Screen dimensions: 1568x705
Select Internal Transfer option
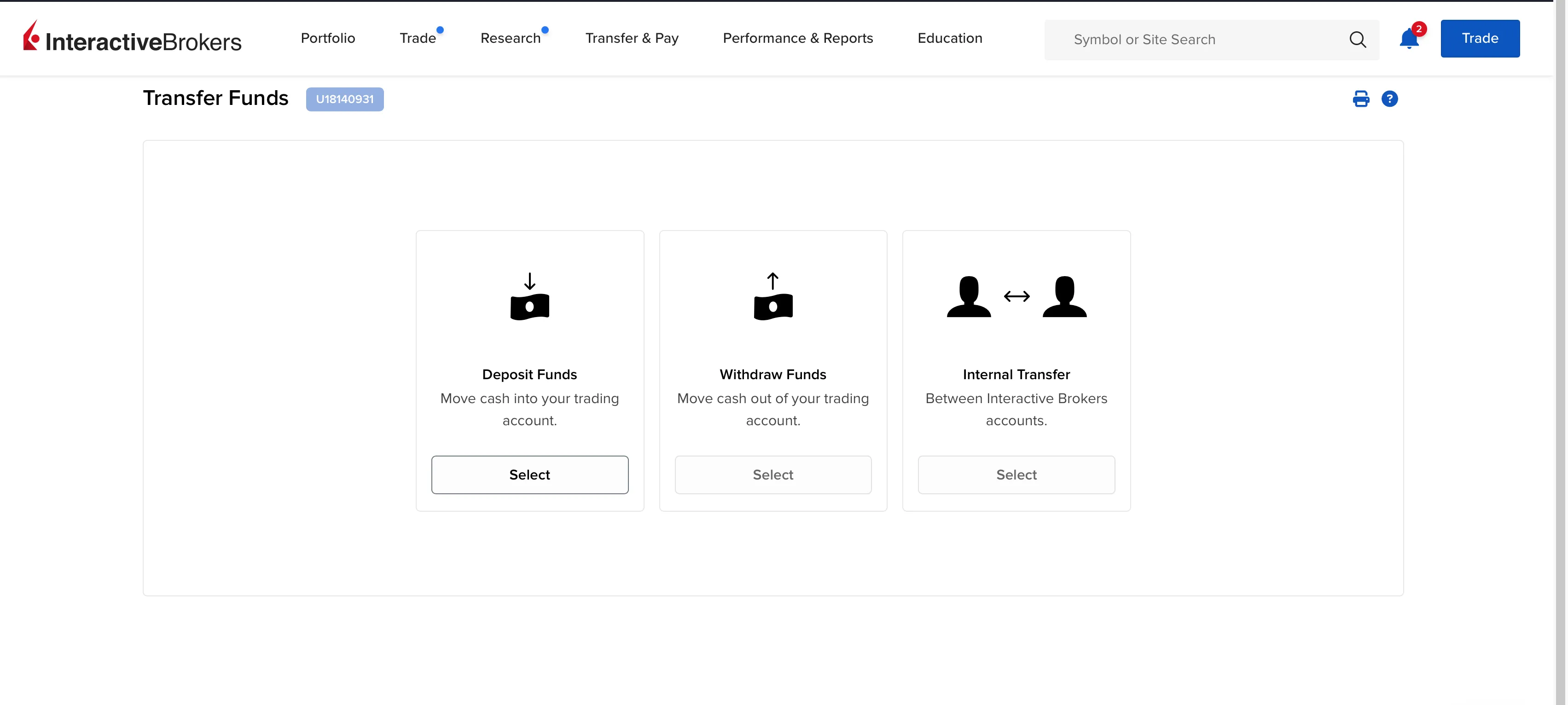[1016, 474]
